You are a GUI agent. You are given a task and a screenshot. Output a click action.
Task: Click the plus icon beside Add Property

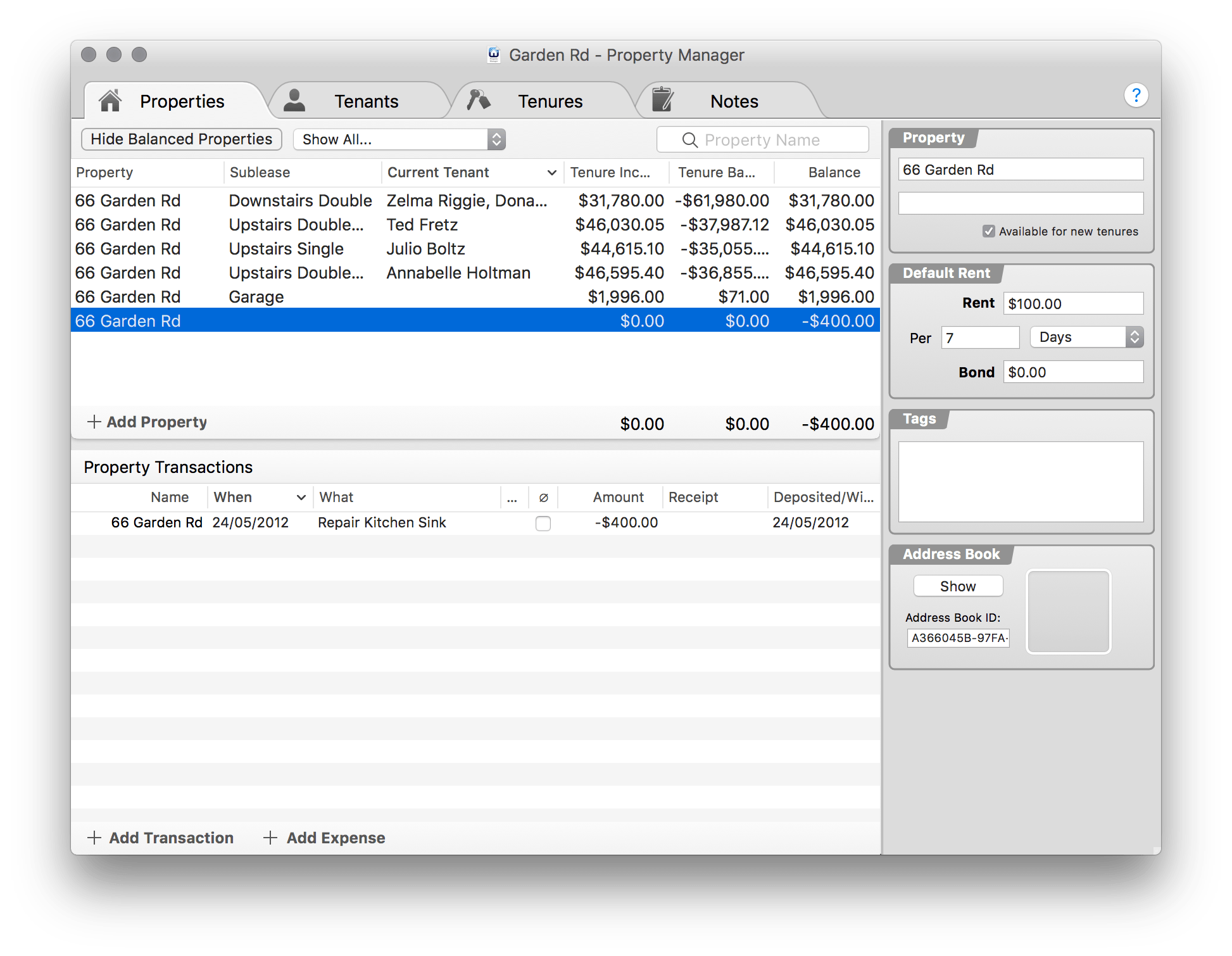click(94, 422)
